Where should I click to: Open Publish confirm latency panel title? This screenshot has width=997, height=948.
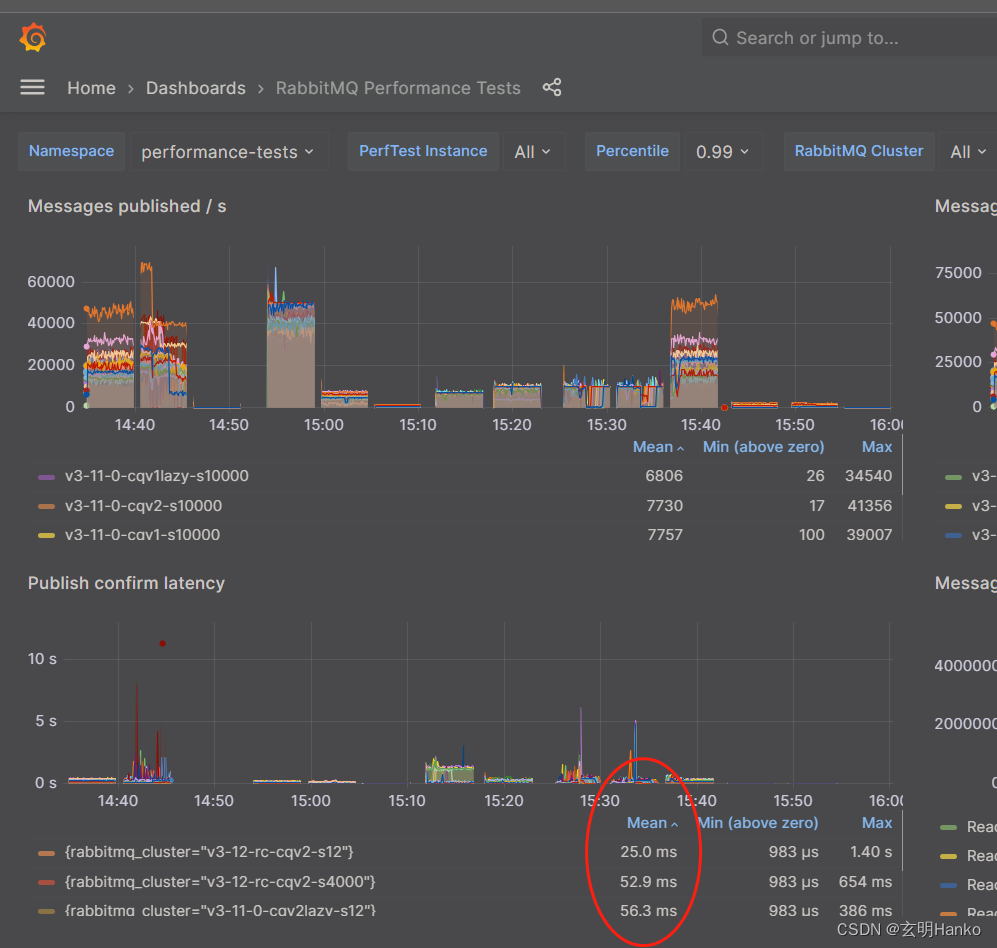coord(127,583)
